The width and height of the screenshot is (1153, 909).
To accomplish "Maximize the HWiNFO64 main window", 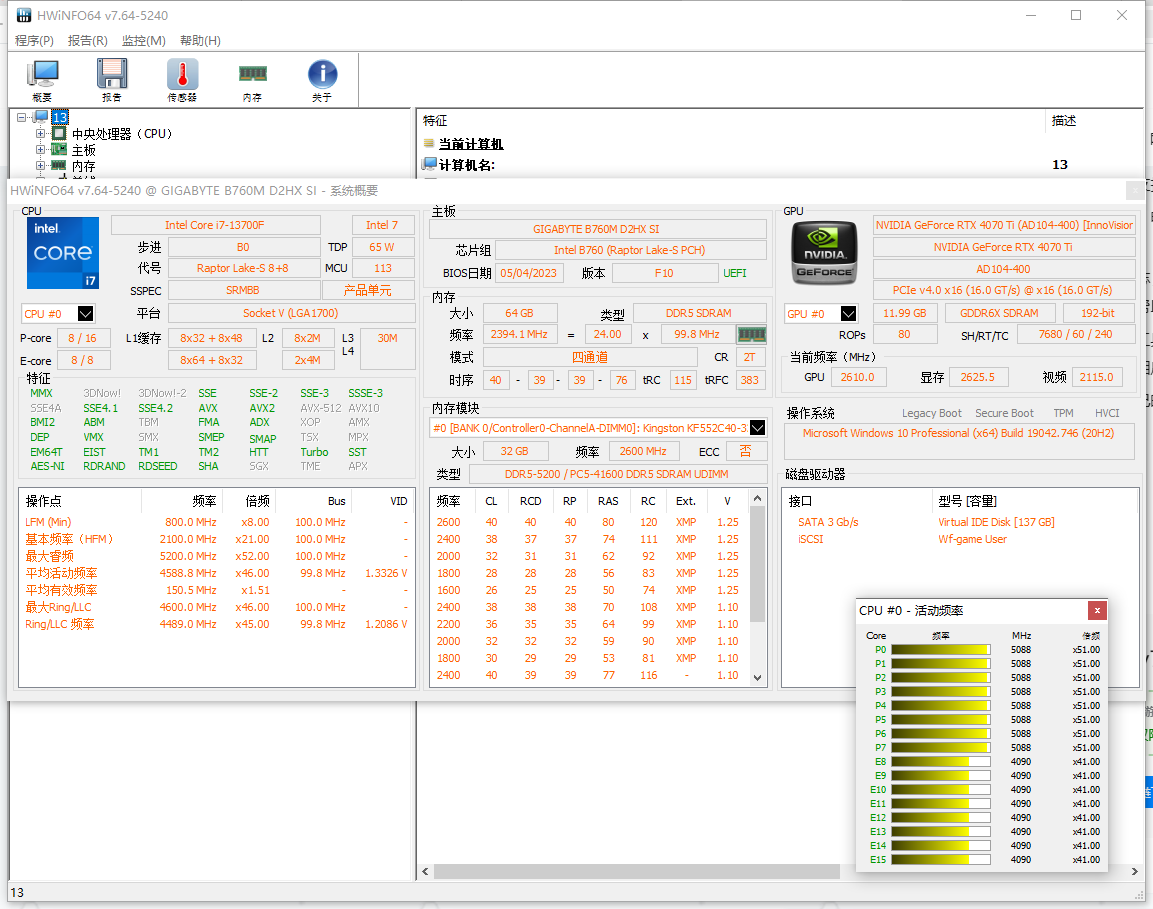I will tap(1076, 15).
